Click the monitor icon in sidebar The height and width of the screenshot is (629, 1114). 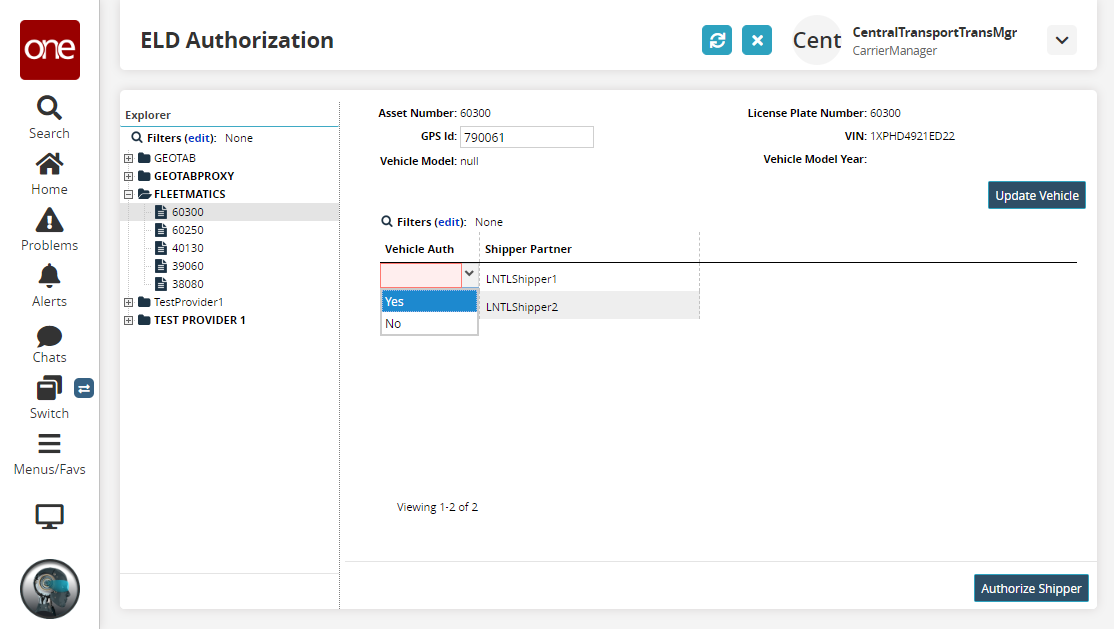point(49,516)
